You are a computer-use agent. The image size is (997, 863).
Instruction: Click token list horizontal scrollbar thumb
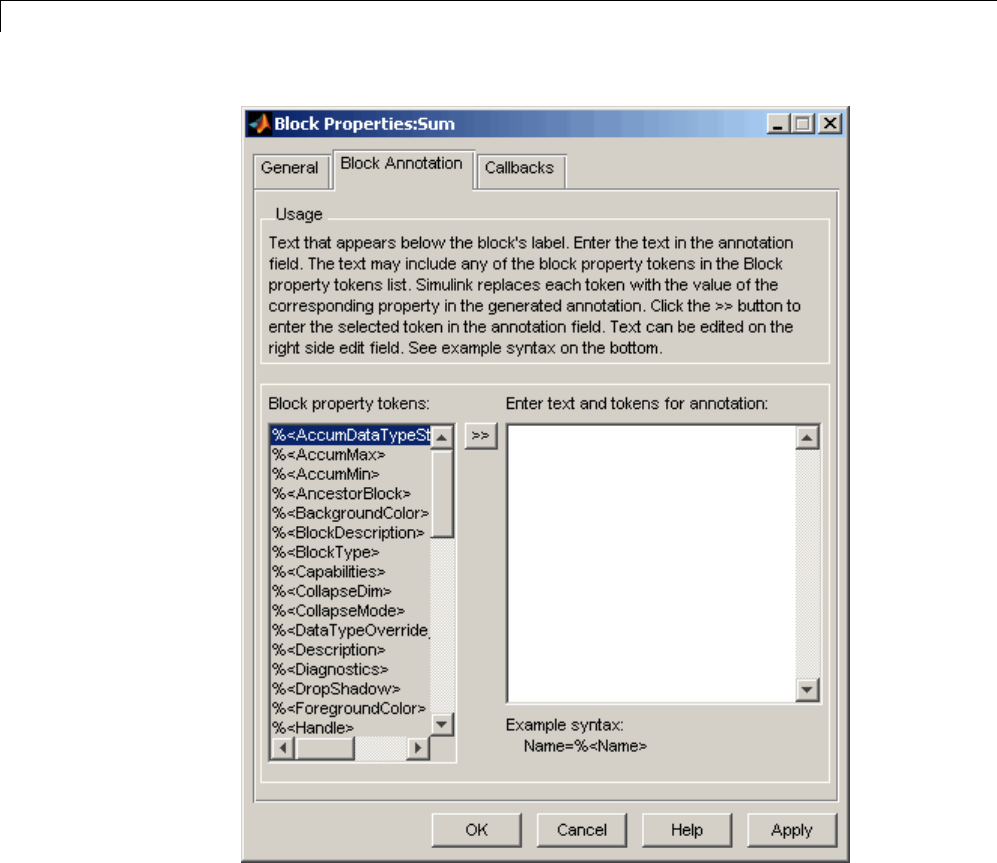(325, 748)
